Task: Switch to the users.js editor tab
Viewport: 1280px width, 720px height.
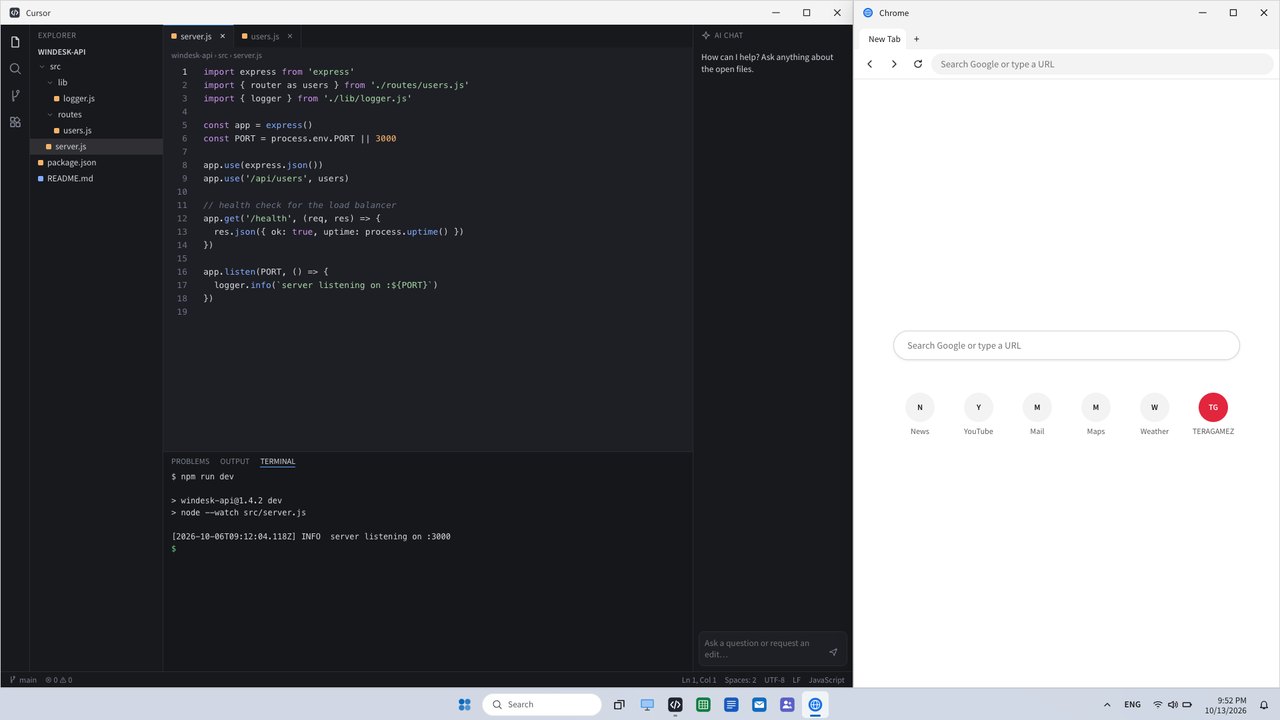Action: coord(267,36)
